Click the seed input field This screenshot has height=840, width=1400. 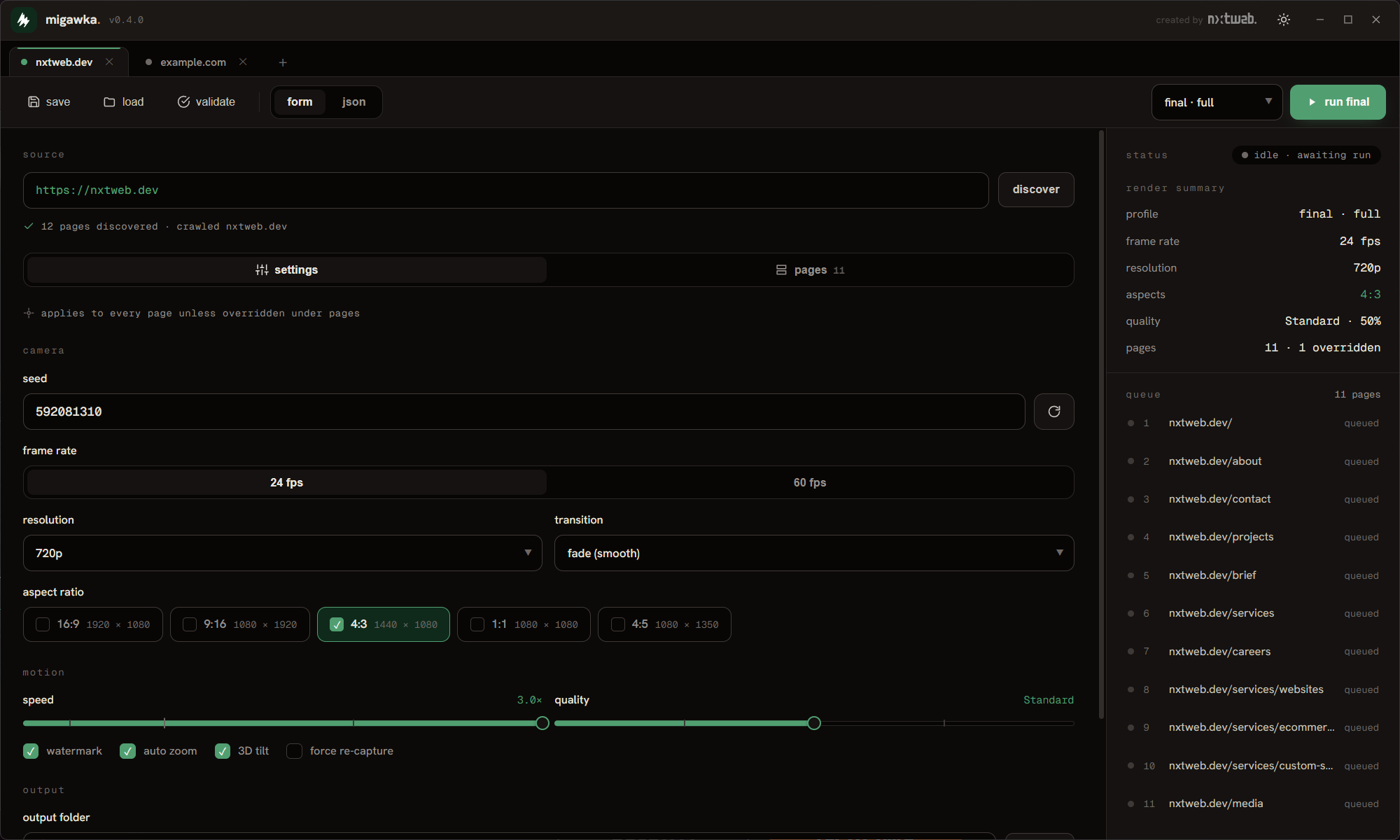[524, 412]
